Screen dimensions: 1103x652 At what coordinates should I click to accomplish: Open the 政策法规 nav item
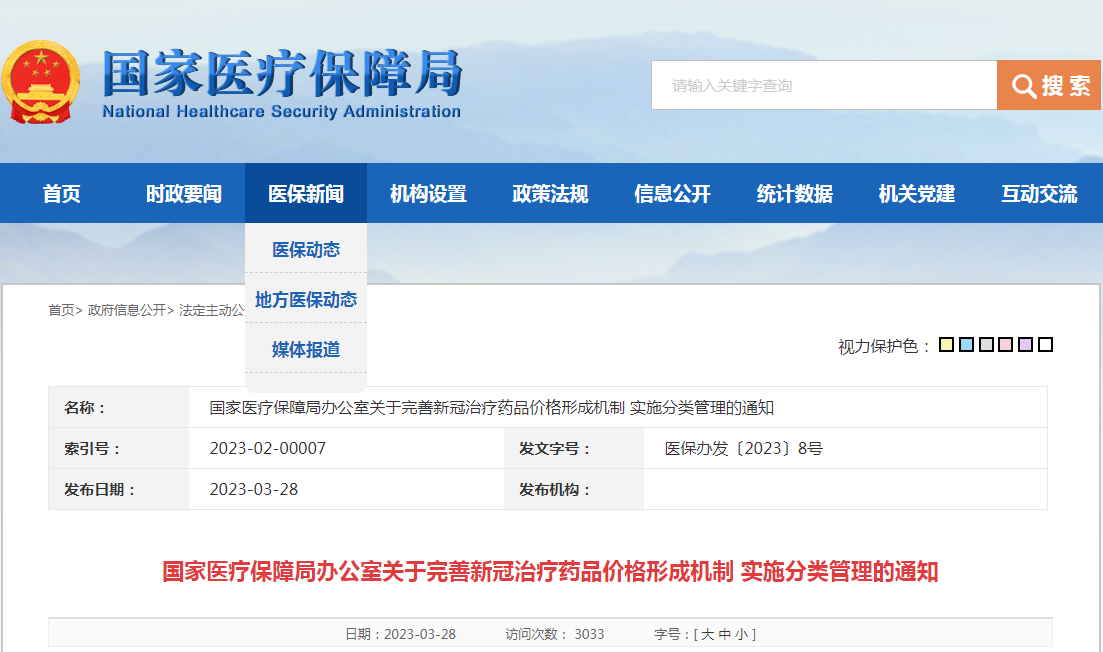pyautogui.click(x=550, y=193)
